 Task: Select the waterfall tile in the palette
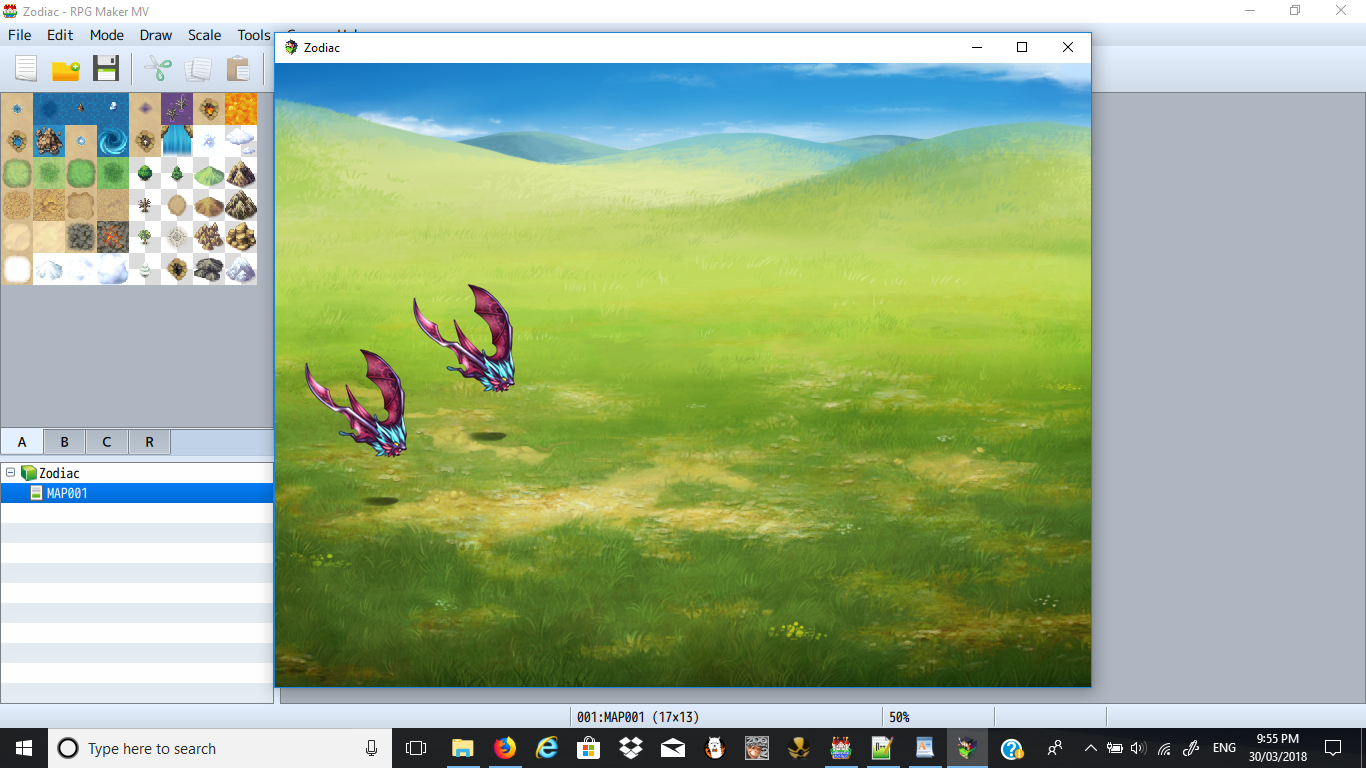tap(177, 141)
